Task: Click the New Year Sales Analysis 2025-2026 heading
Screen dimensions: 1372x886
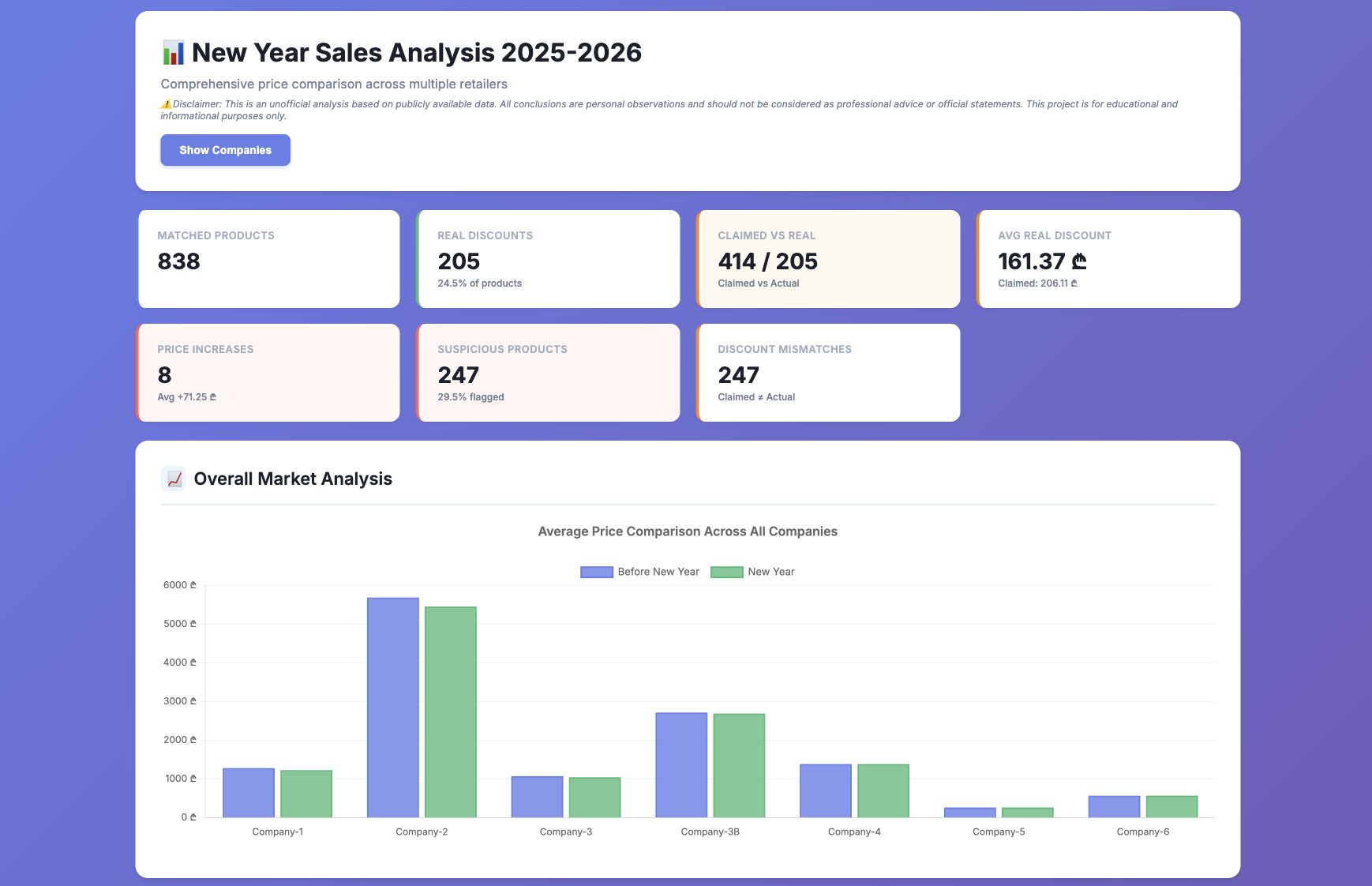Action: pos(415,52)
